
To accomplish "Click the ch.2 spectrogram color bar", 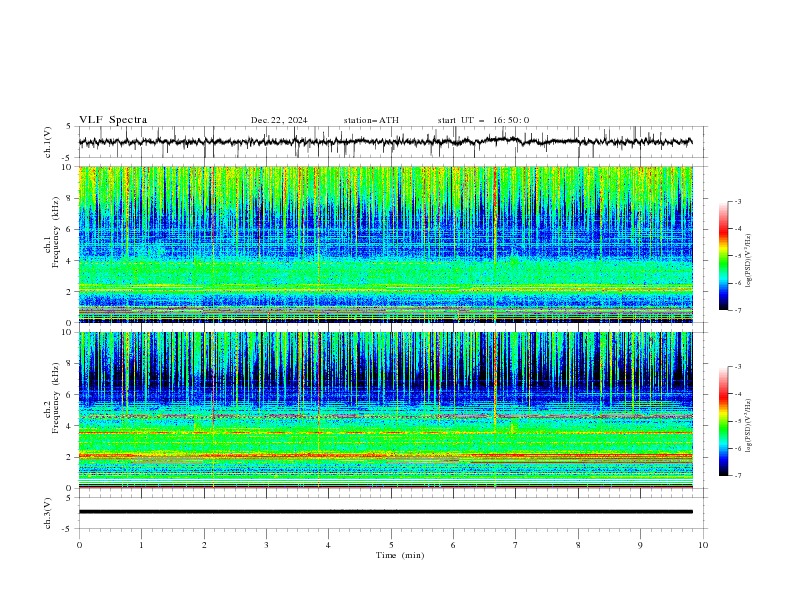I will (723, 421).
